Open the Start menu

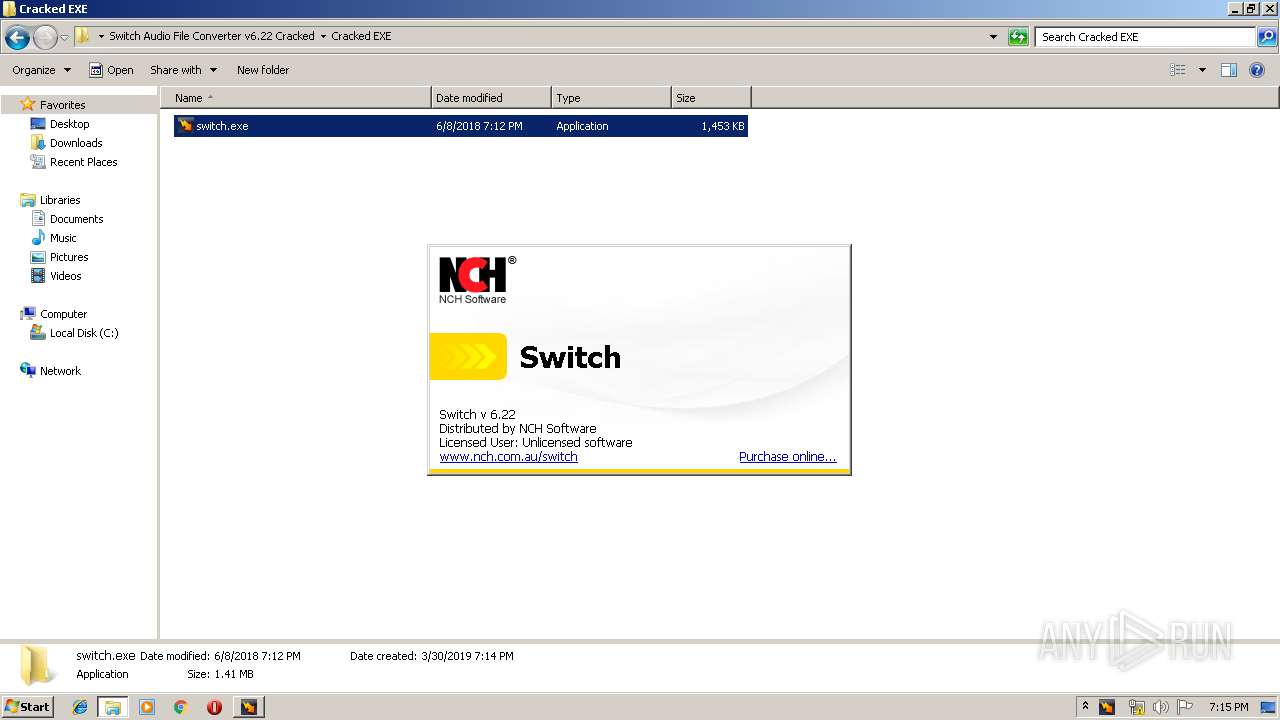[27, 706]
